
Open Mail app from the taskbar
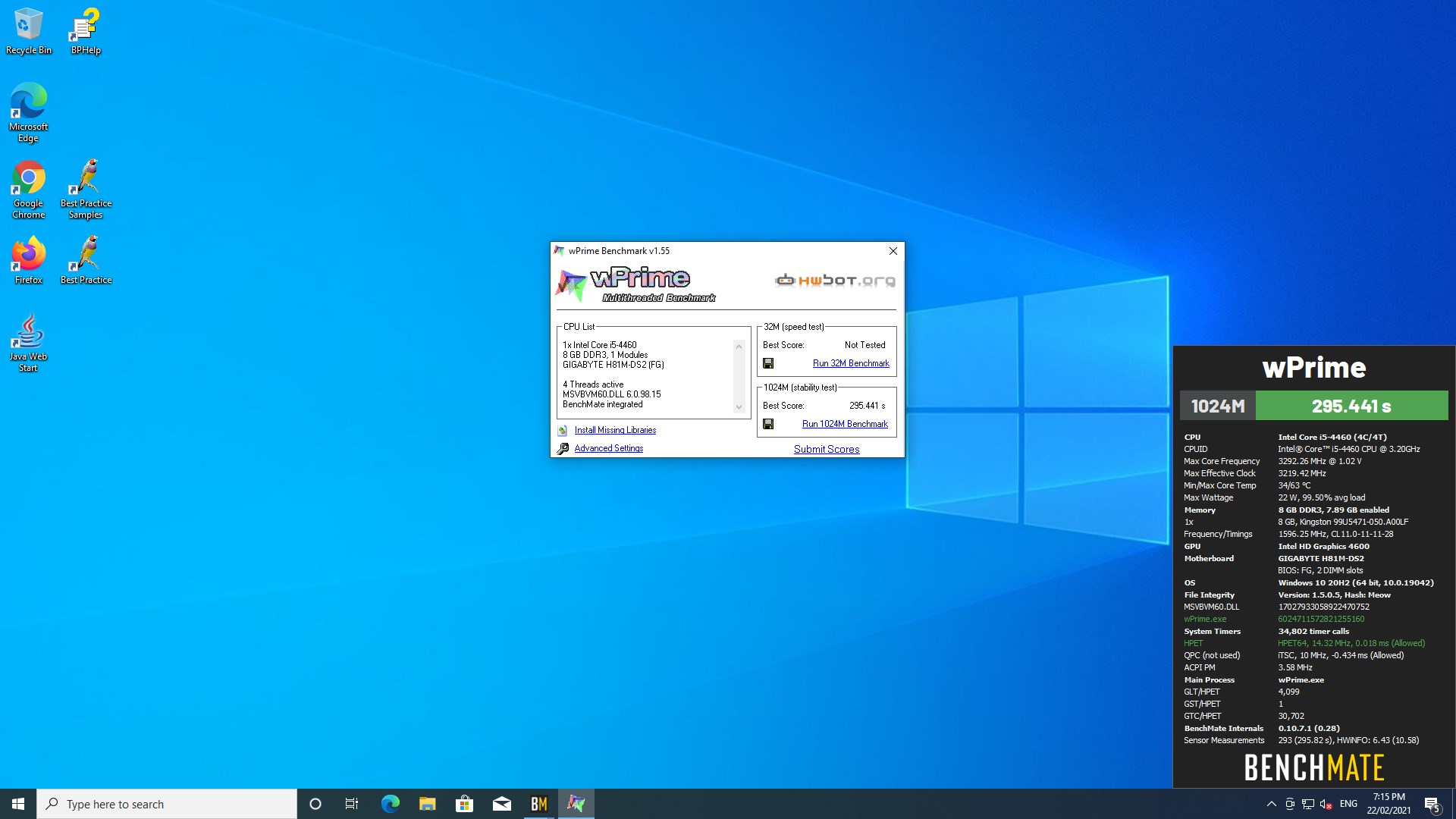pyautogui.click(x=501, y=804)
